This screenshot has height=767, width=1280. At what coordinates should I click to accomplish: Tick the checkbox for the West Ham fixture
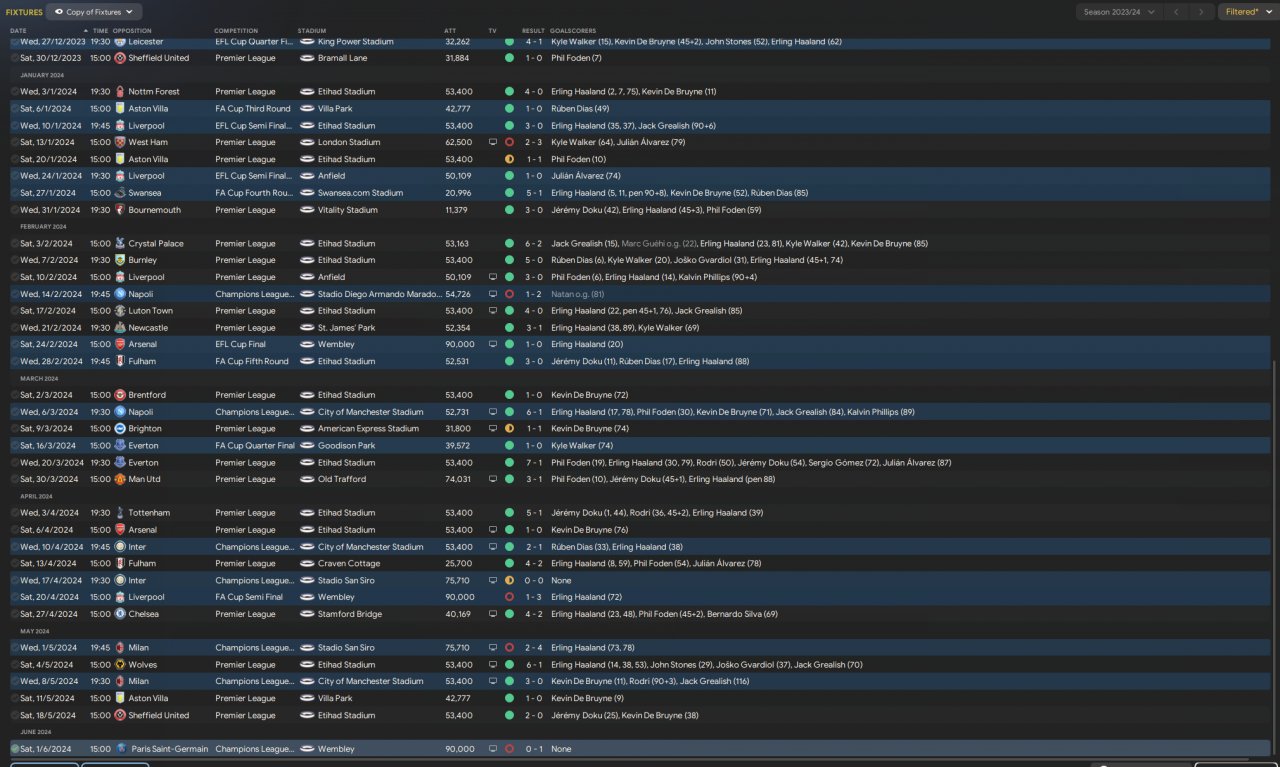tap(15, 142)
